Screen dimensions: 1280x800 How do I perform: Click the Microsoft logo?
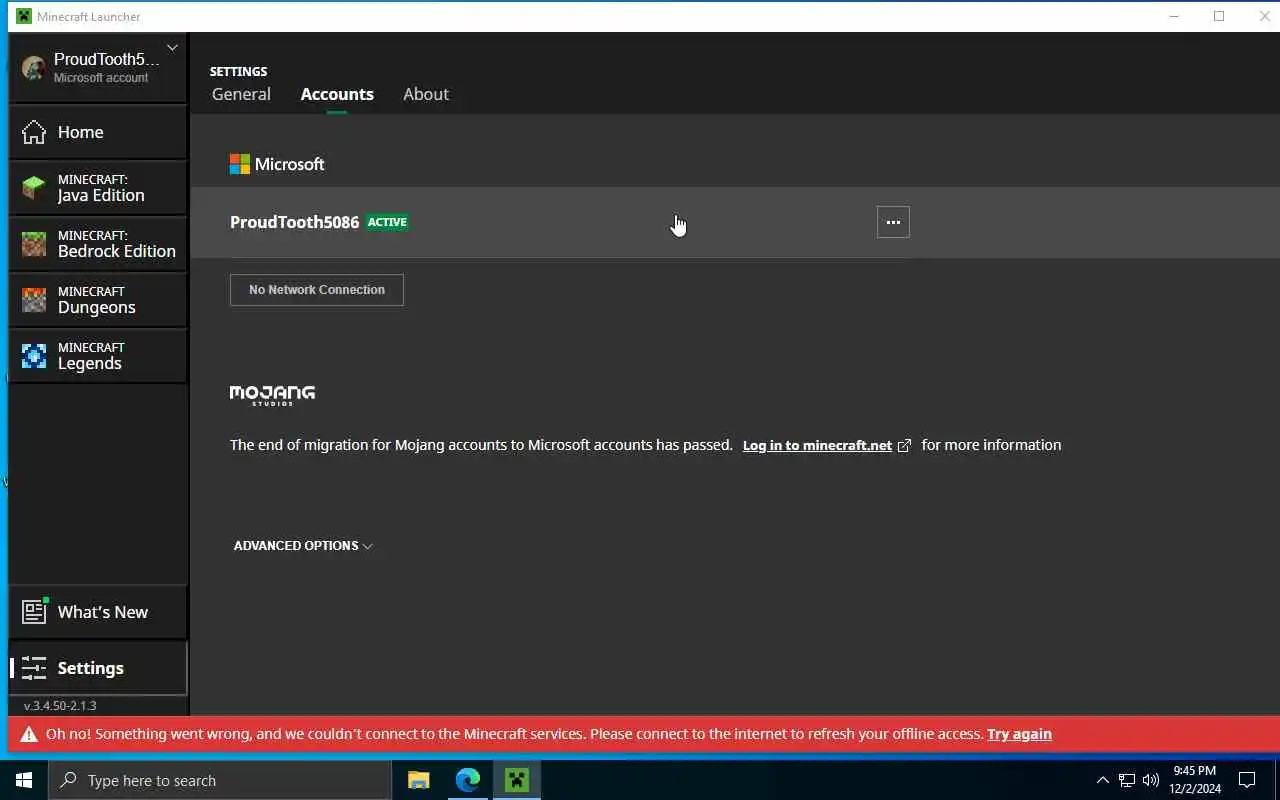pyautogui.click(x=277, y=164)
